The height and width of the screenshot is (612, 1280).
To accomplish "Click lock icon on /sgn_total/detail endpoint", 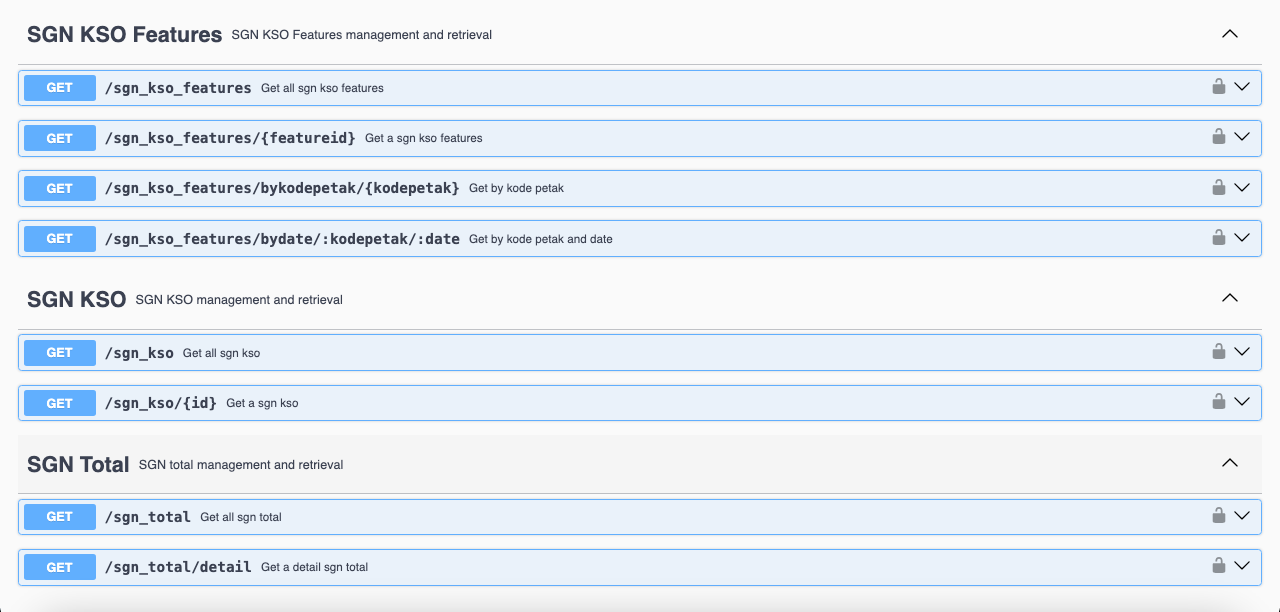I will tap(1218, 566).
